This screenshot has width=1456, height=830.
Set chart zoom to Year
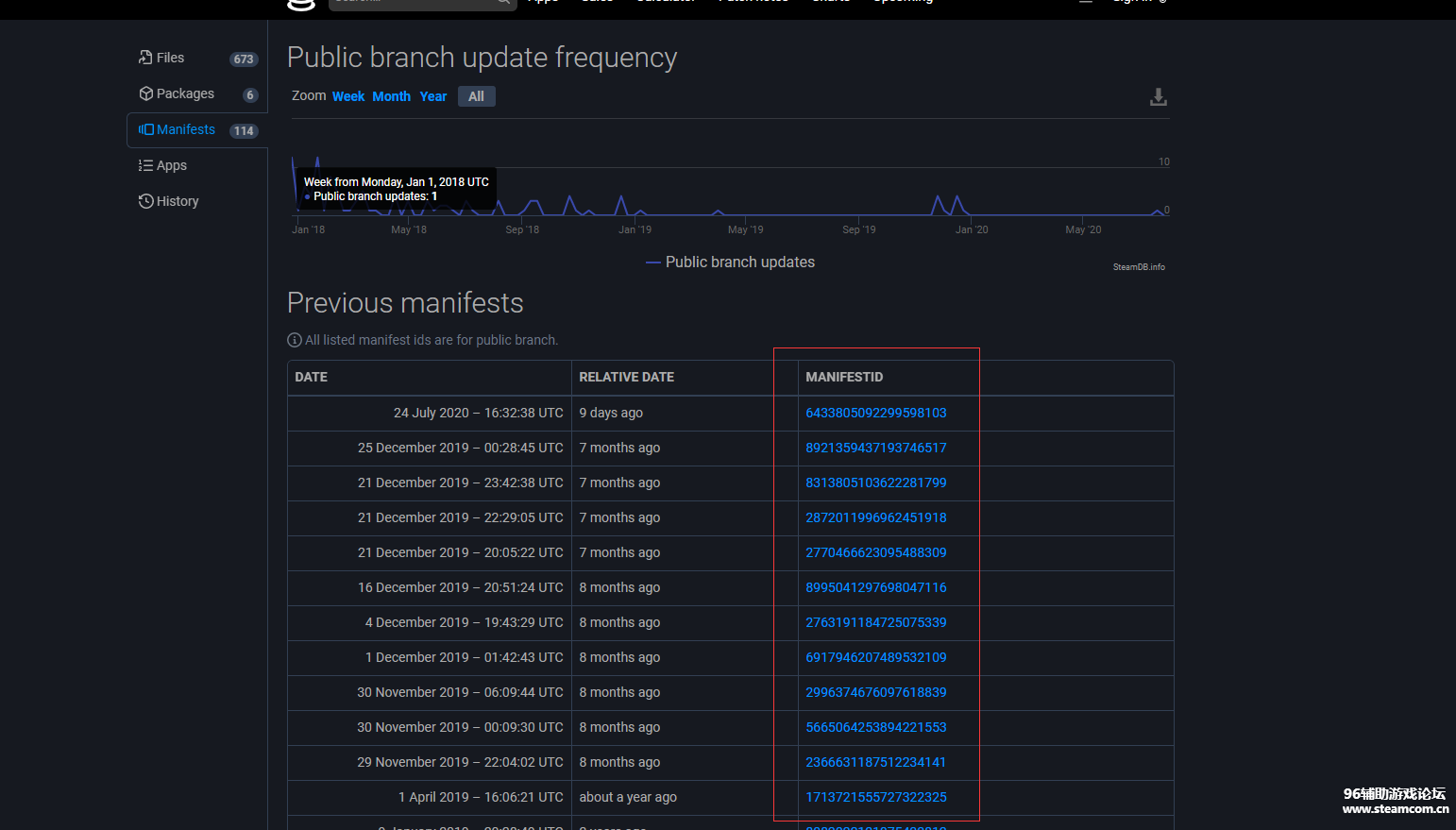pos(433,96)
